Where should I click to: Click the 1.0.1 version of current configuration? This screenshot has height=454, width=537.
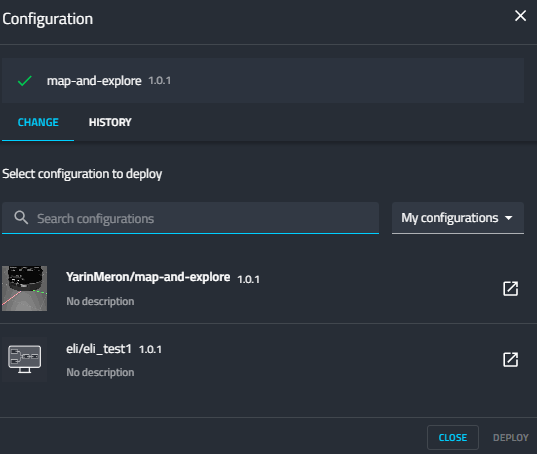(160, 80)
